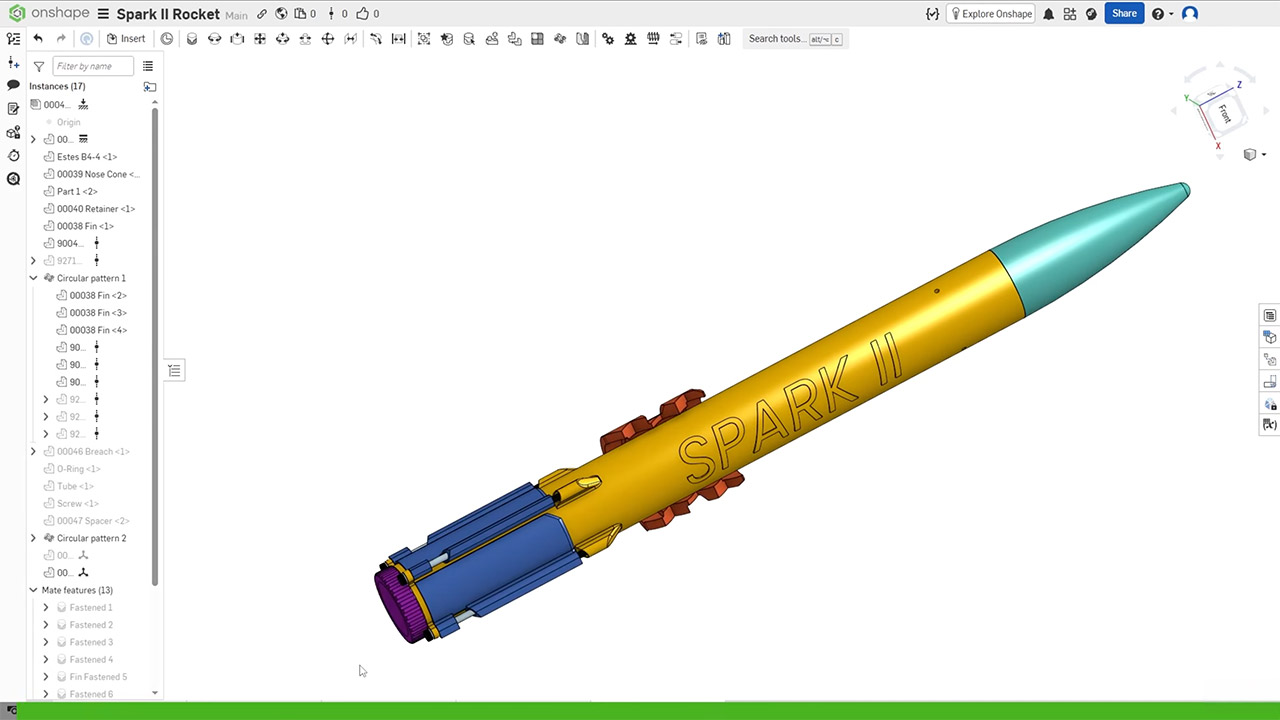1280x720 pixels.
Task: Click the thumbs-up like icon
Action: [362, 14]
